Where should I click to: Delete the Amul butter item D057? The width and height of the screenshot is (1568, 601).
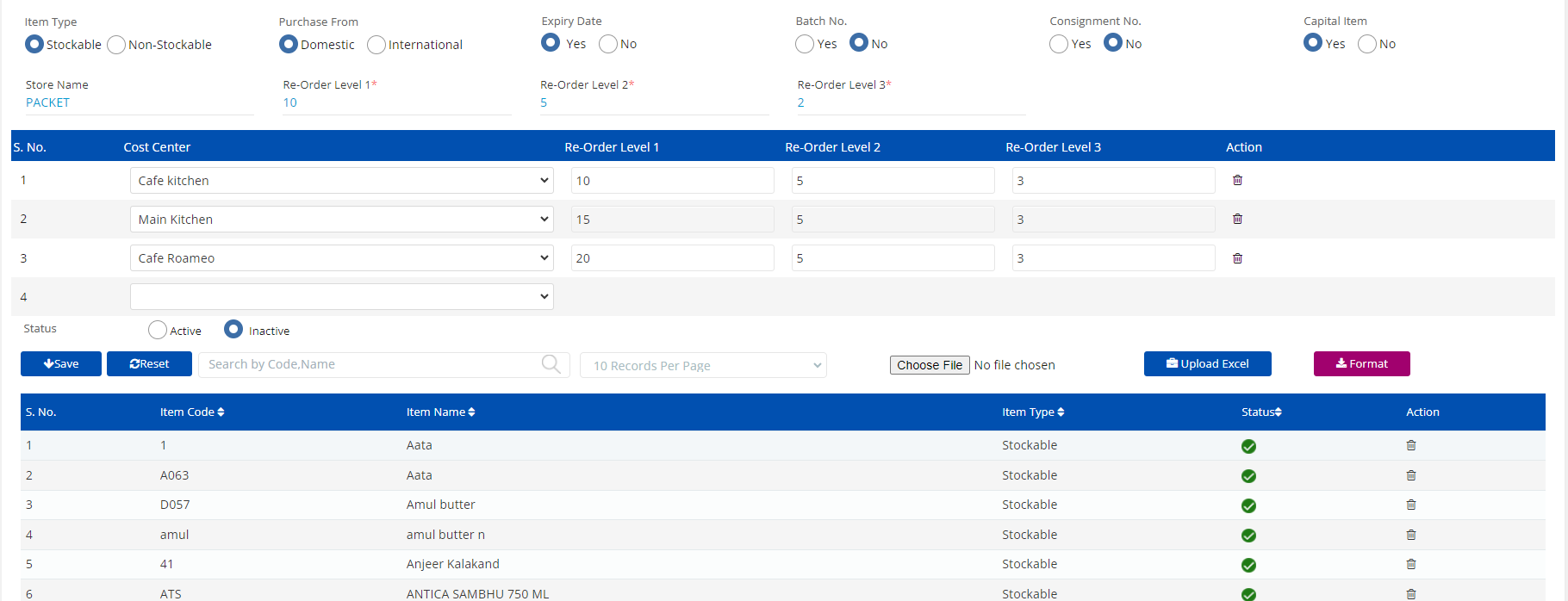(1411, 505)
